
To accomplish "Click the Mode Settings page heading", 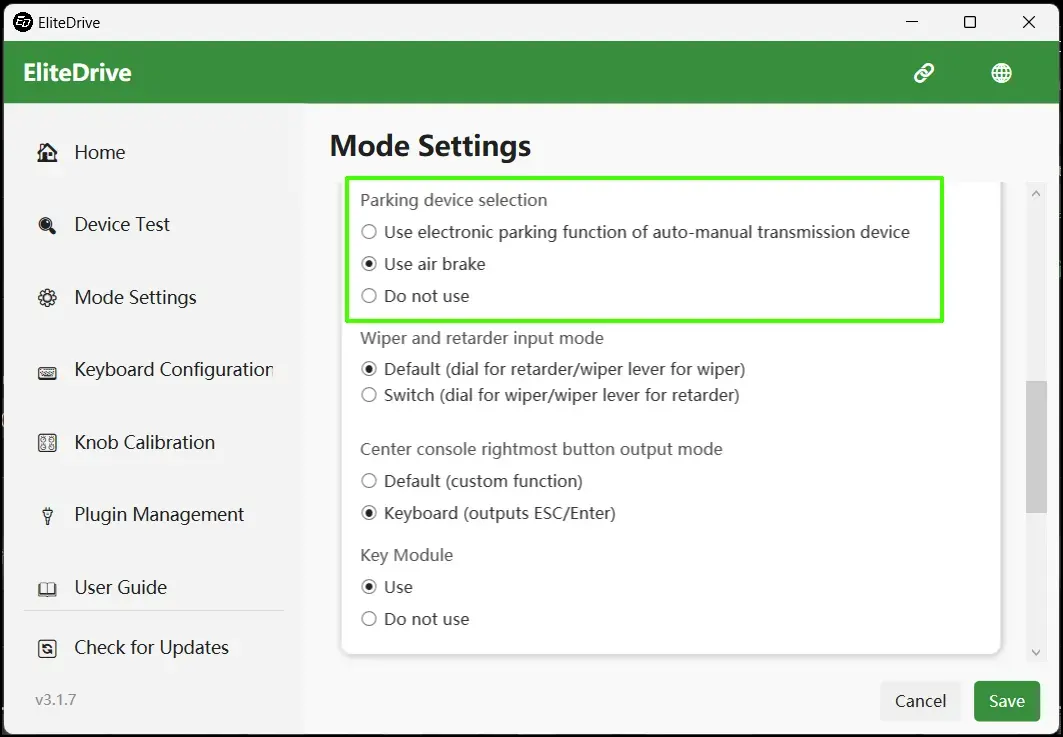I will (430, 146).
